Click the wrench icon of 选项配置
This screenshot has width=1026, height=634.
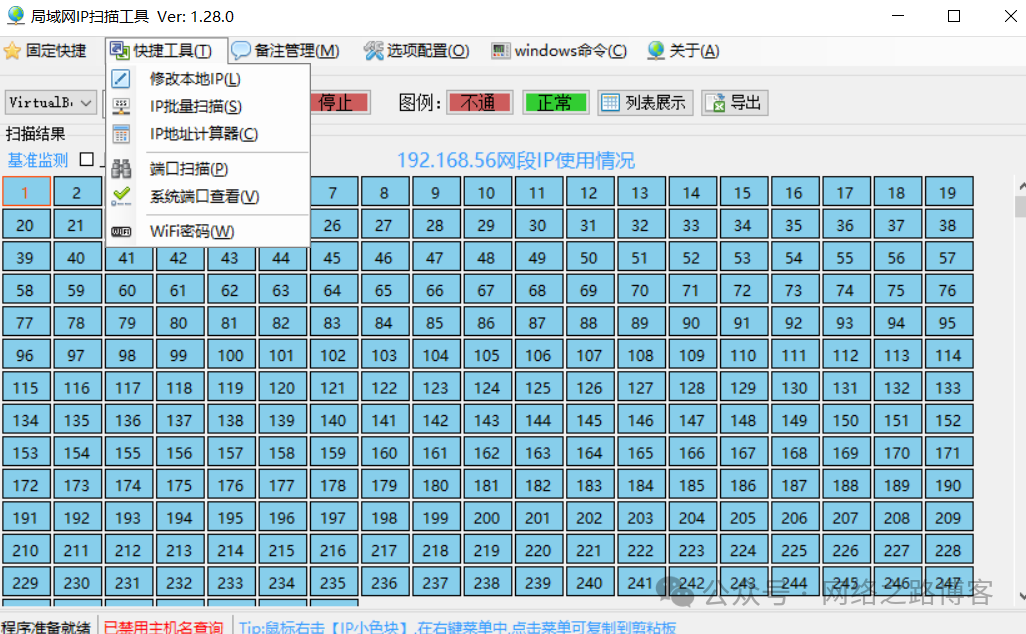tap(374, 51)
